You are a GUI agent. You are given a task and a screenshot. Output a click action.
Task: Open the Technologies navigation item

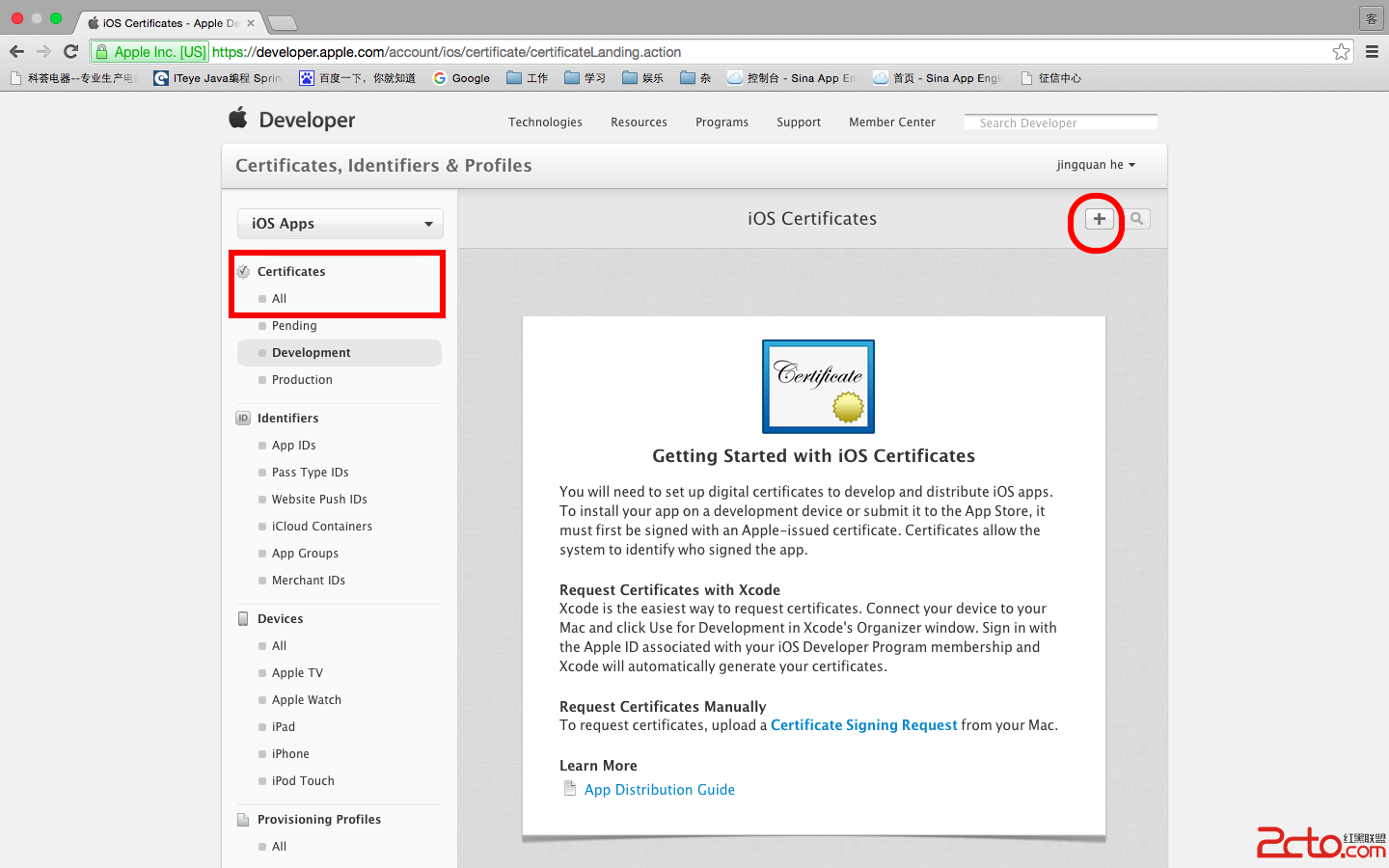tap(545, 122)
